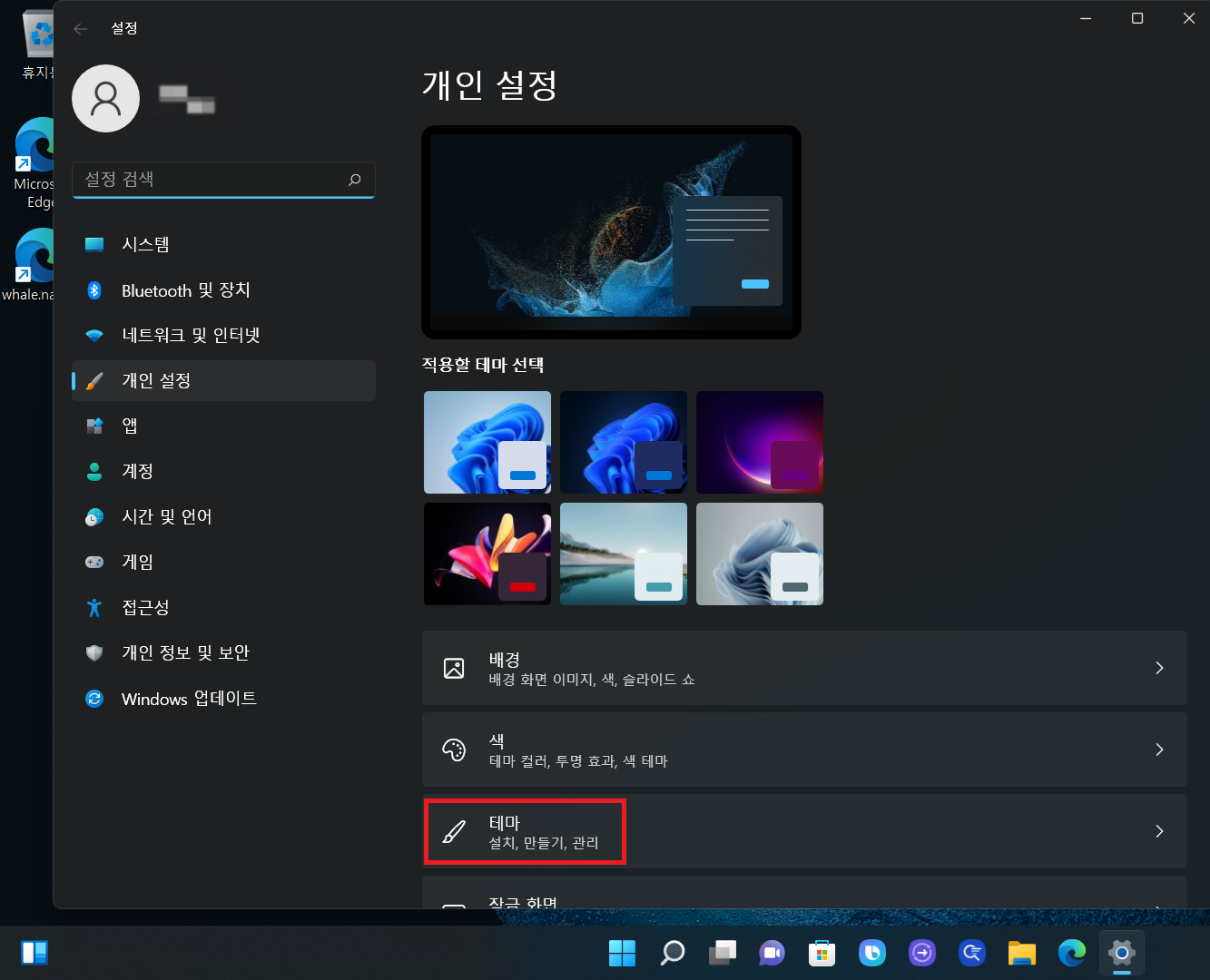Minimize the Settings window
This screenshot has width=1210, height=980.
(1086, 19)
